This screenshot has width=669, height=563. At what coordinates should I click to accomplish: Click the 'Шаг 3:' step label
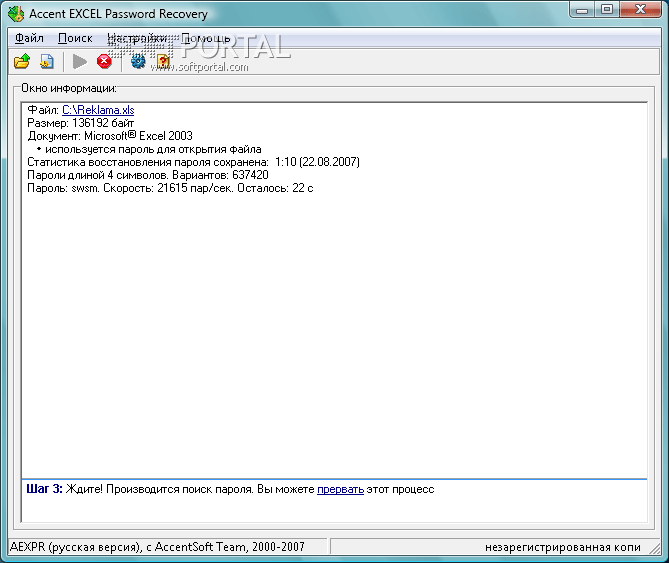[44, 489]
